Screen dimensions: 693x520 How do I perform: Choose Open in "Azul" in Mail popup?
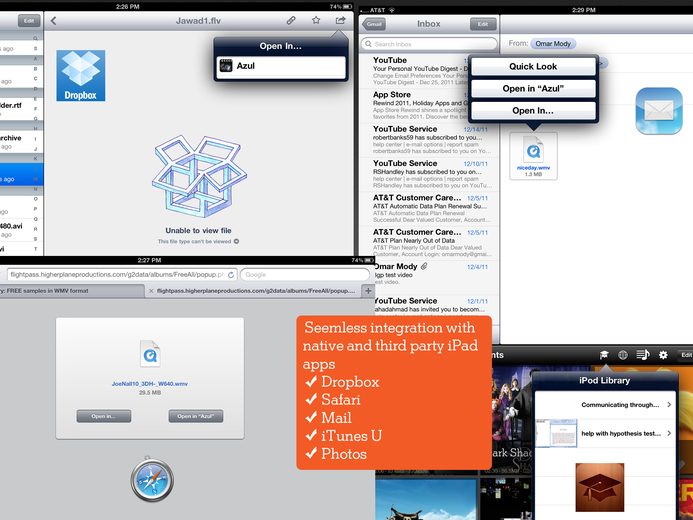coord(533,88)
